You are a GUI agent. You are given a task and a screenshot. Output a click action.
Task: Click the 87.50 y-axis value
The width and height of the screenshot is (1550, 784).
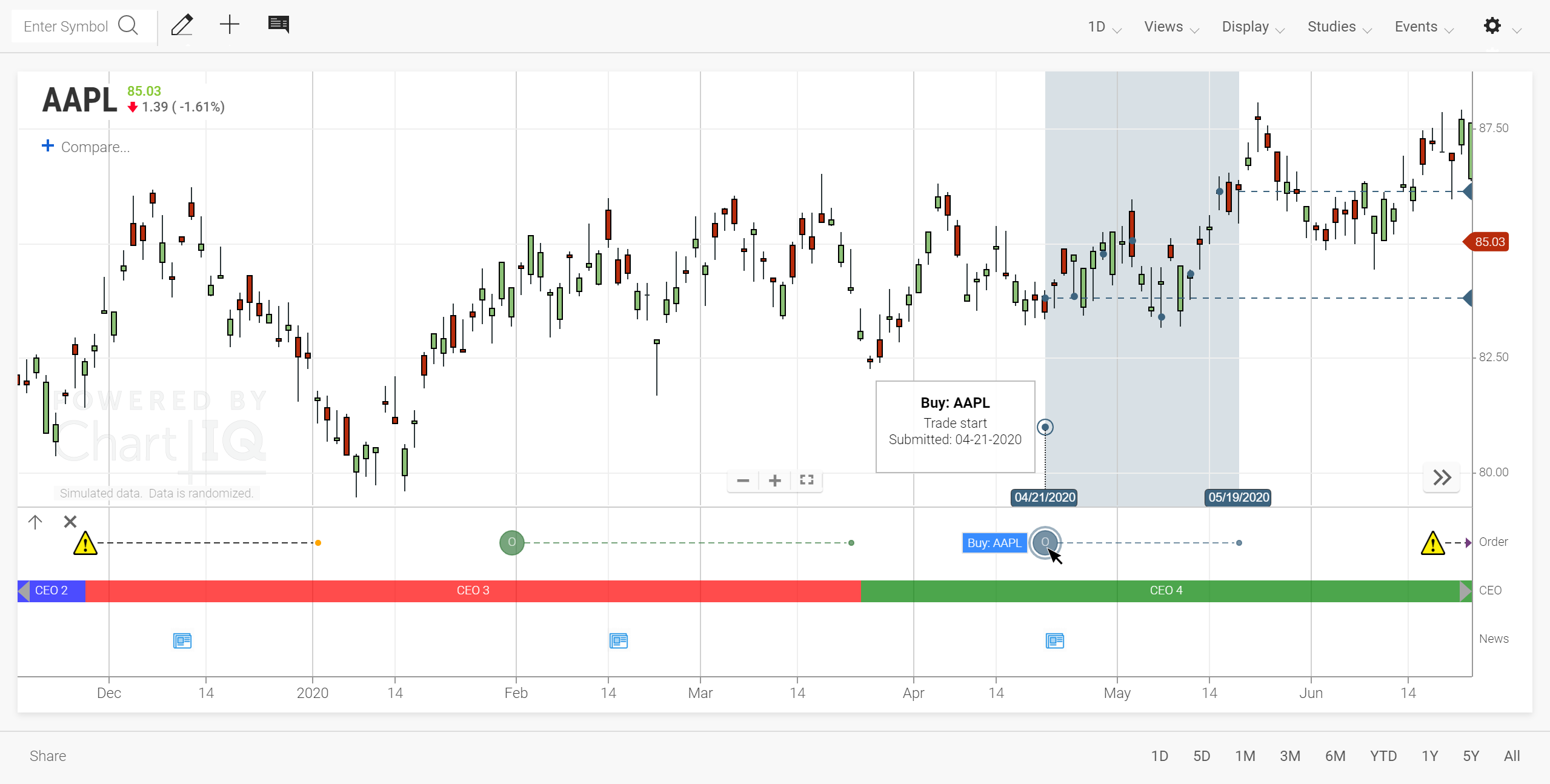pos(1494,128)
